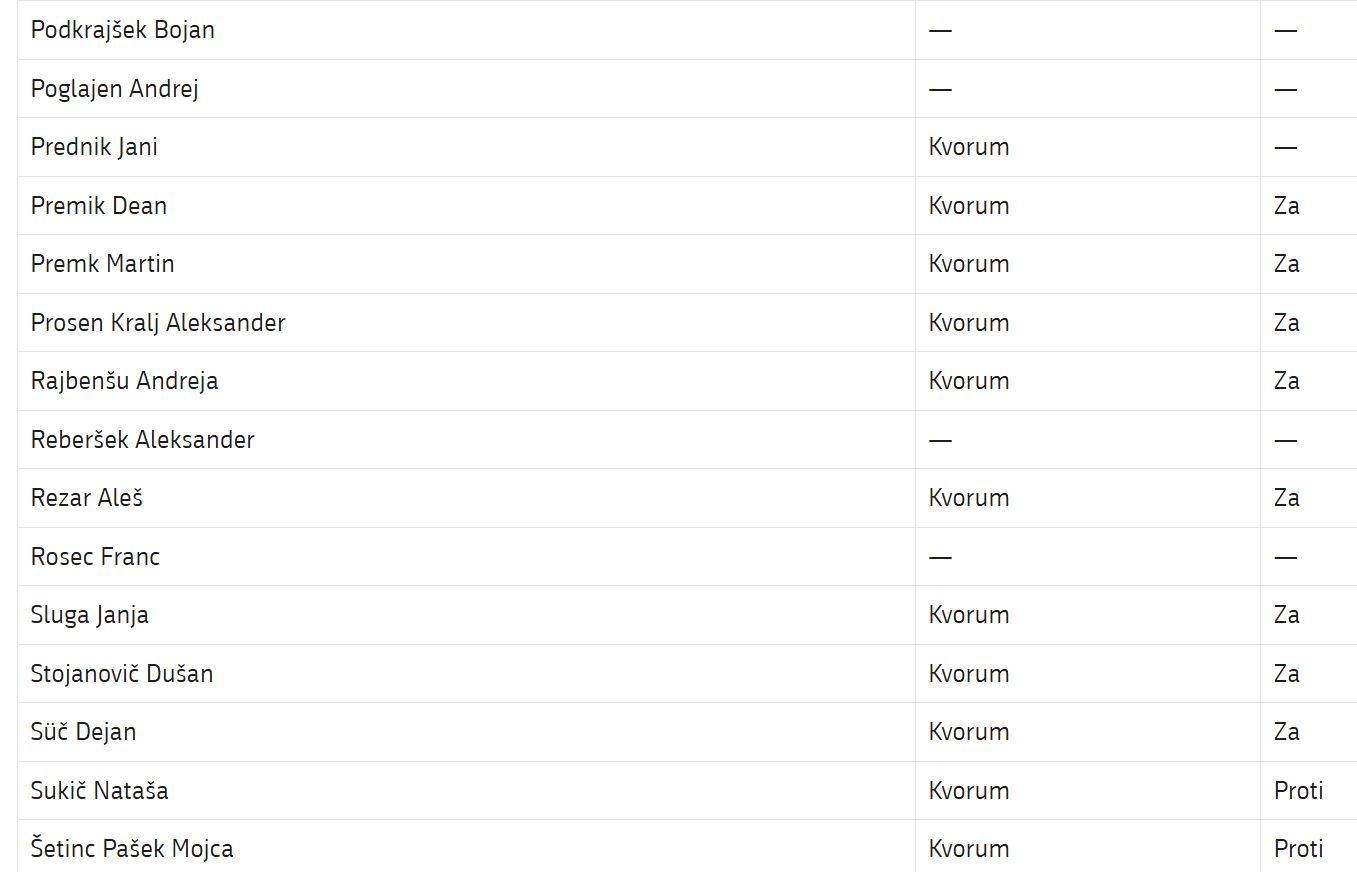The width and height of the screenshot is (1357, 872).
Task: Click the name Premk Martin
Action: (x=103, y=264)
